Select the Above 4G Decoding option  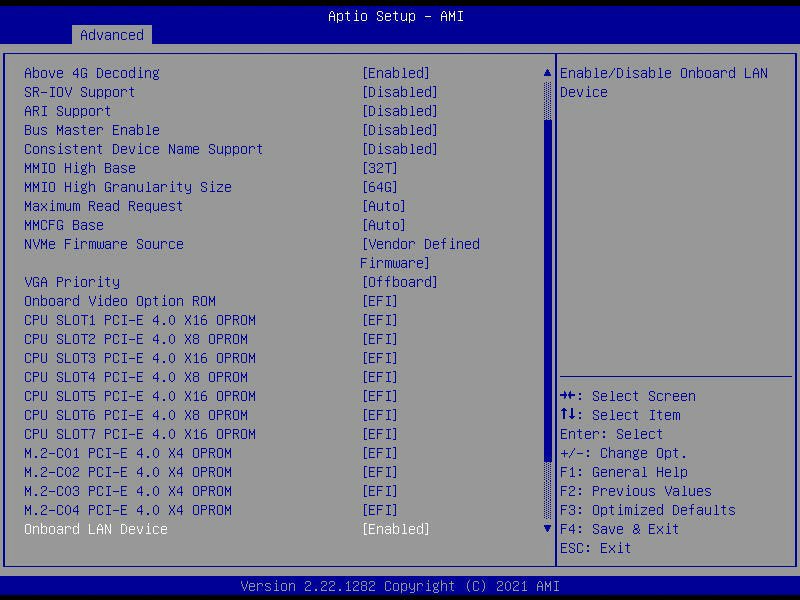coord(92,73)
